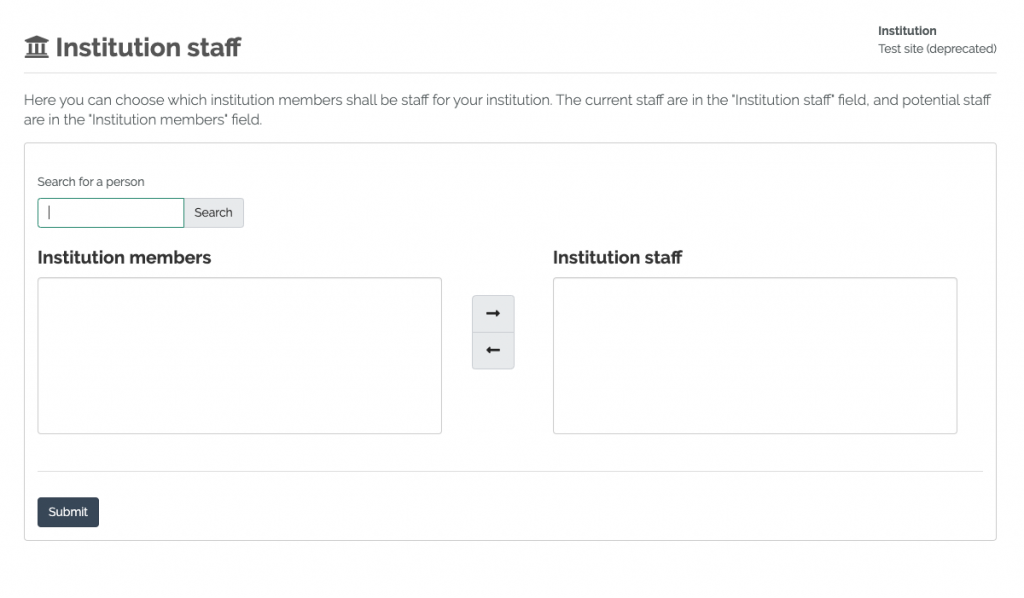Select the Institution members list box

pyautogui.click(x=239, y=356)
